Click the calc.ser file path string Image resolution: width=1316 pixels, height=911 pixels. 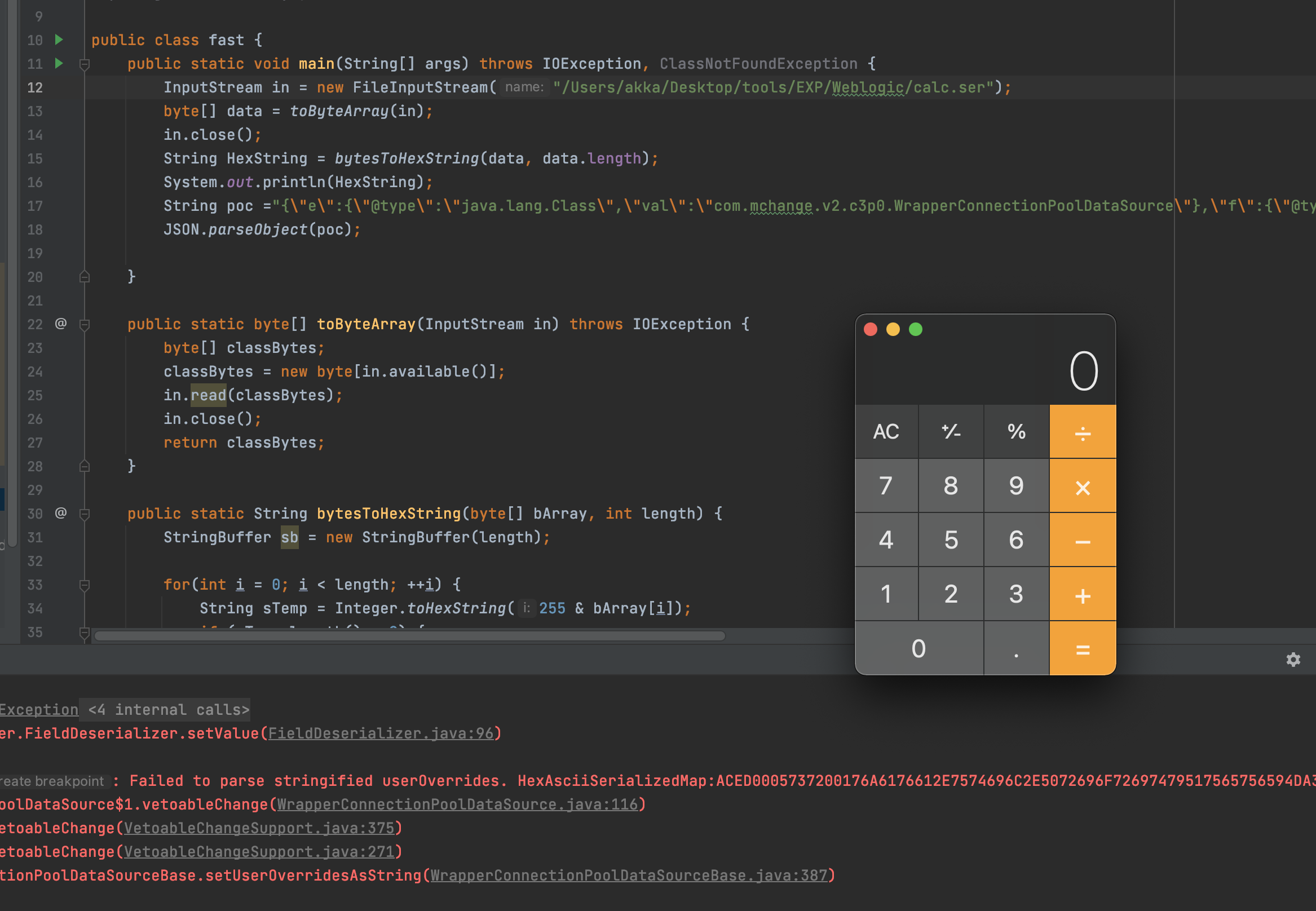(x=774, y=87)
